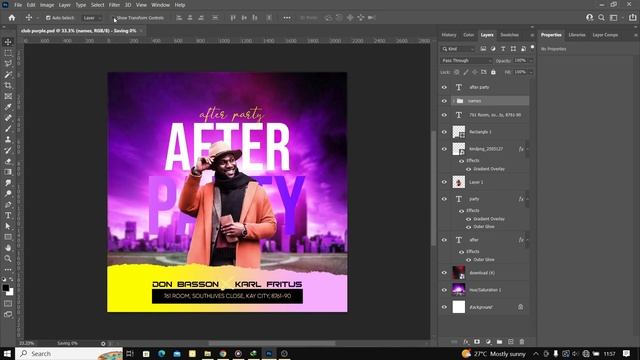640x360 pixels.
Task: Hide the 'names' group layer
Action: (x=444, y=101)
